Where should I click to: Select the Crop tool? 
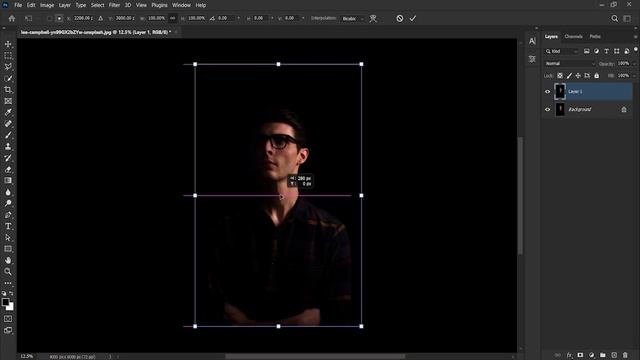click(x=8, y=90)
